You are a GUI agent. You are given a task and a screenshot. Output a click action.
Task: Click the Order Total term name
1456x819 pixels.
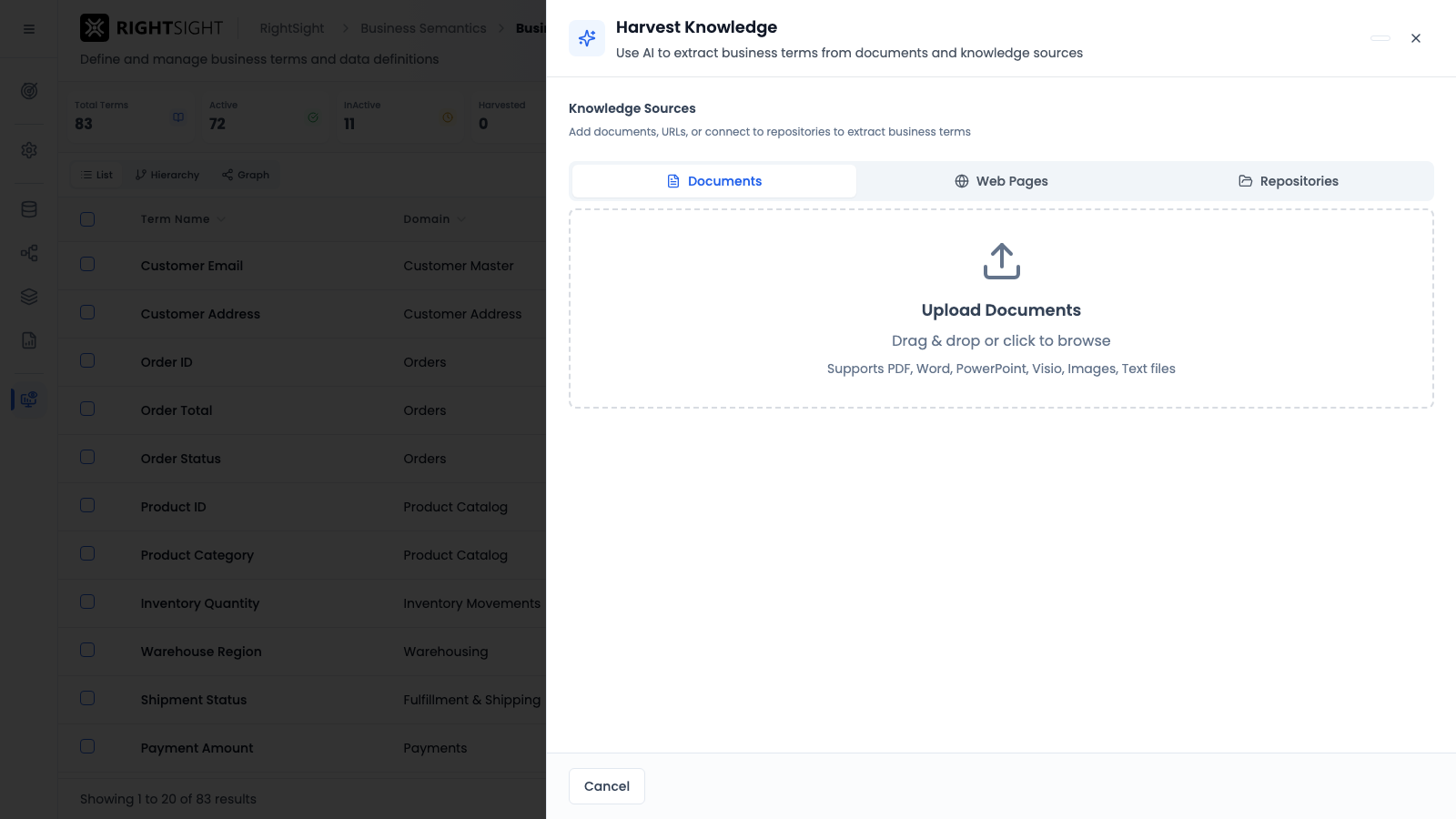click(177, 410)
